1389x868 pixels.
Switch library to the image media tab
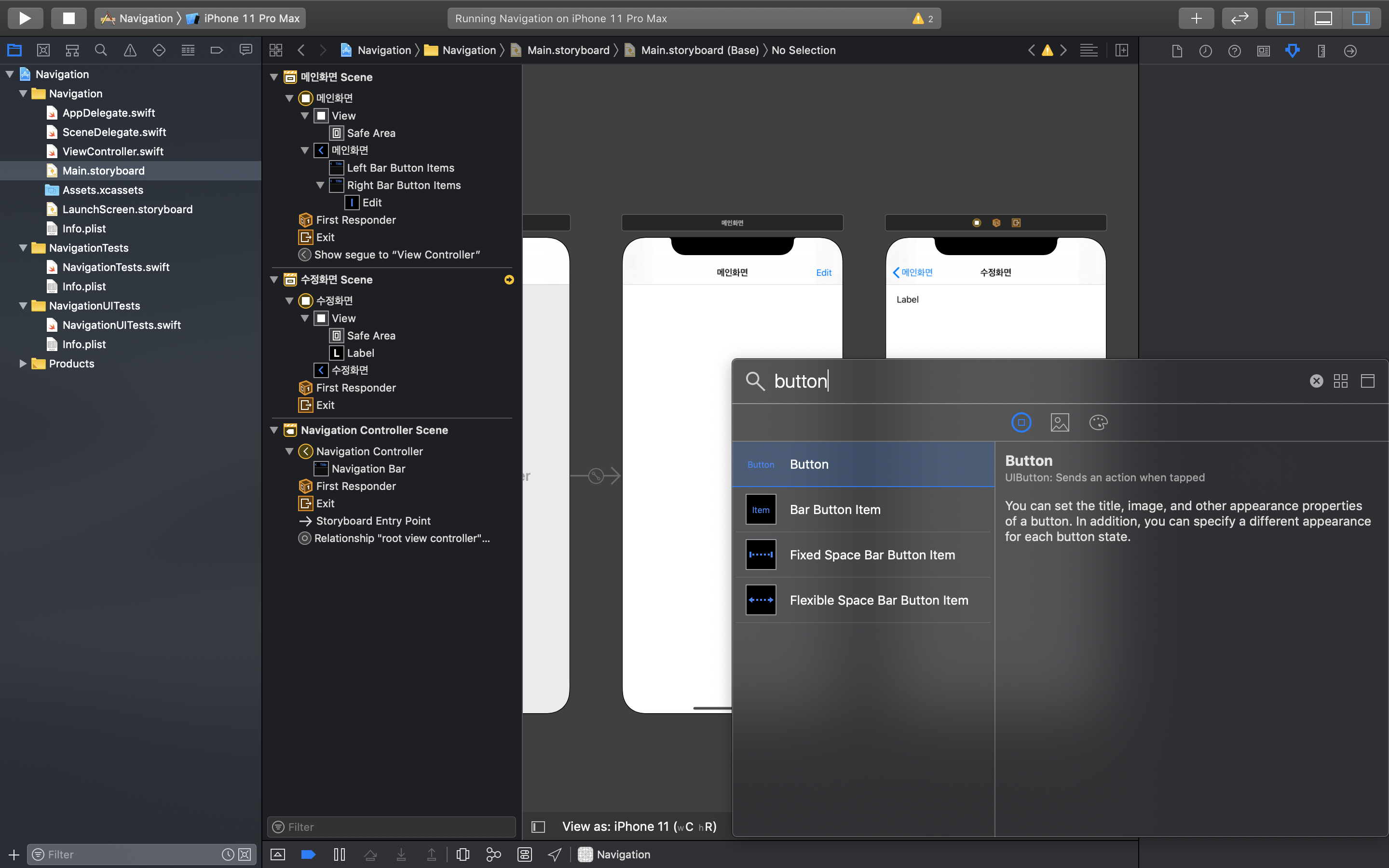[1060, 423]
